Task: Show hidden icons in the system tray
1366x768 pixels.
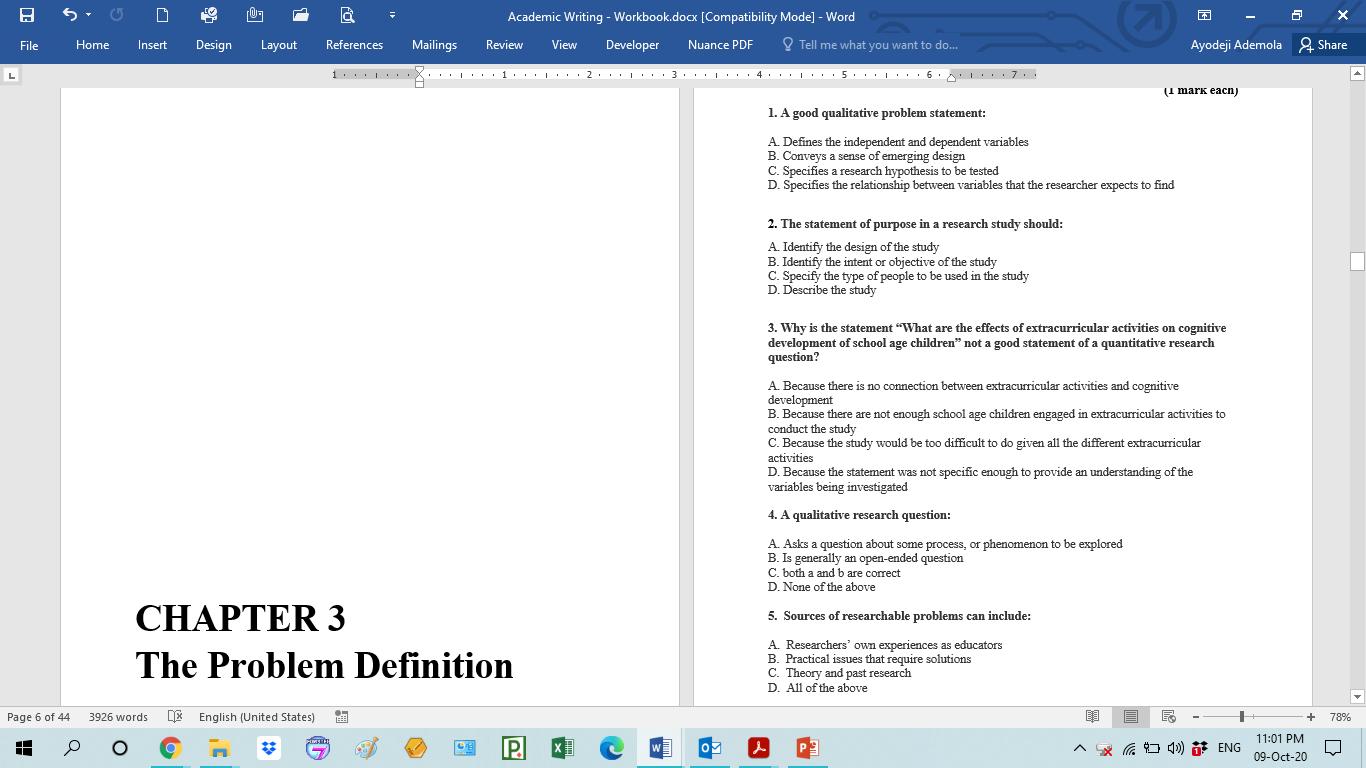Action: tap(1080, 747)
